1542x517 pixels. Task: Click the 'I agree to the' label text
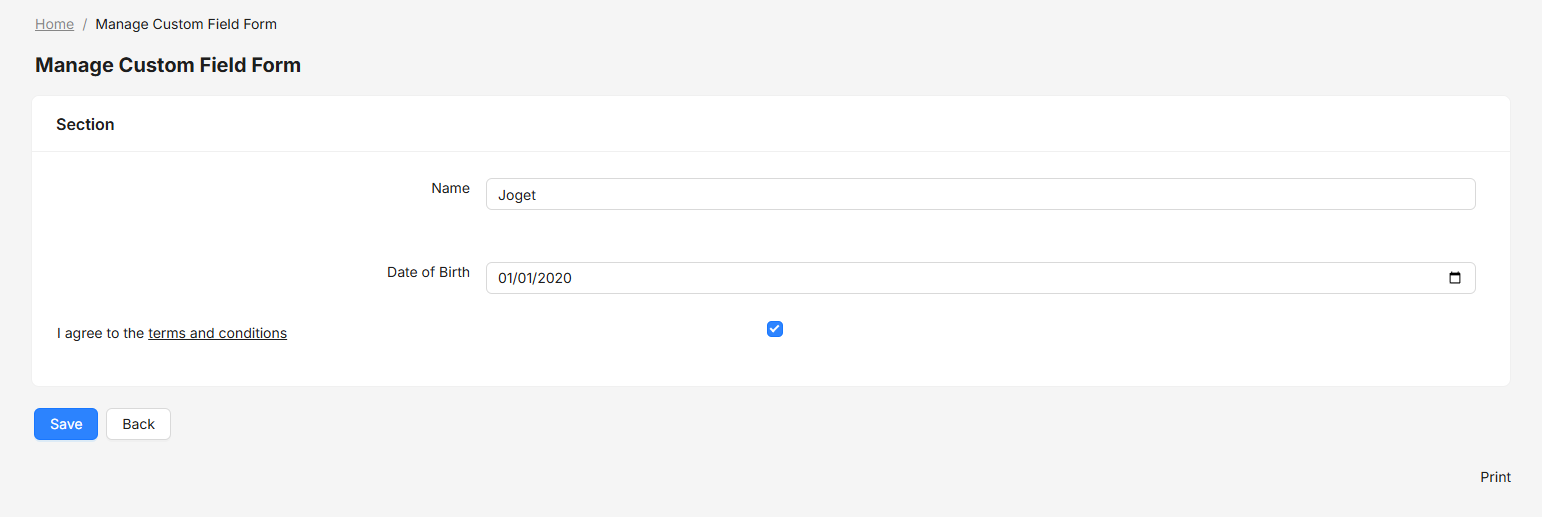[x=100, y=333]
